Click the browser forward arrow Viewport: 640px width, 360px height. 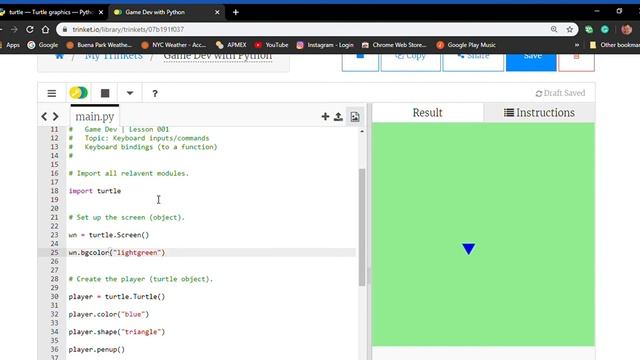pyautogui.click(x=14, y=29)
